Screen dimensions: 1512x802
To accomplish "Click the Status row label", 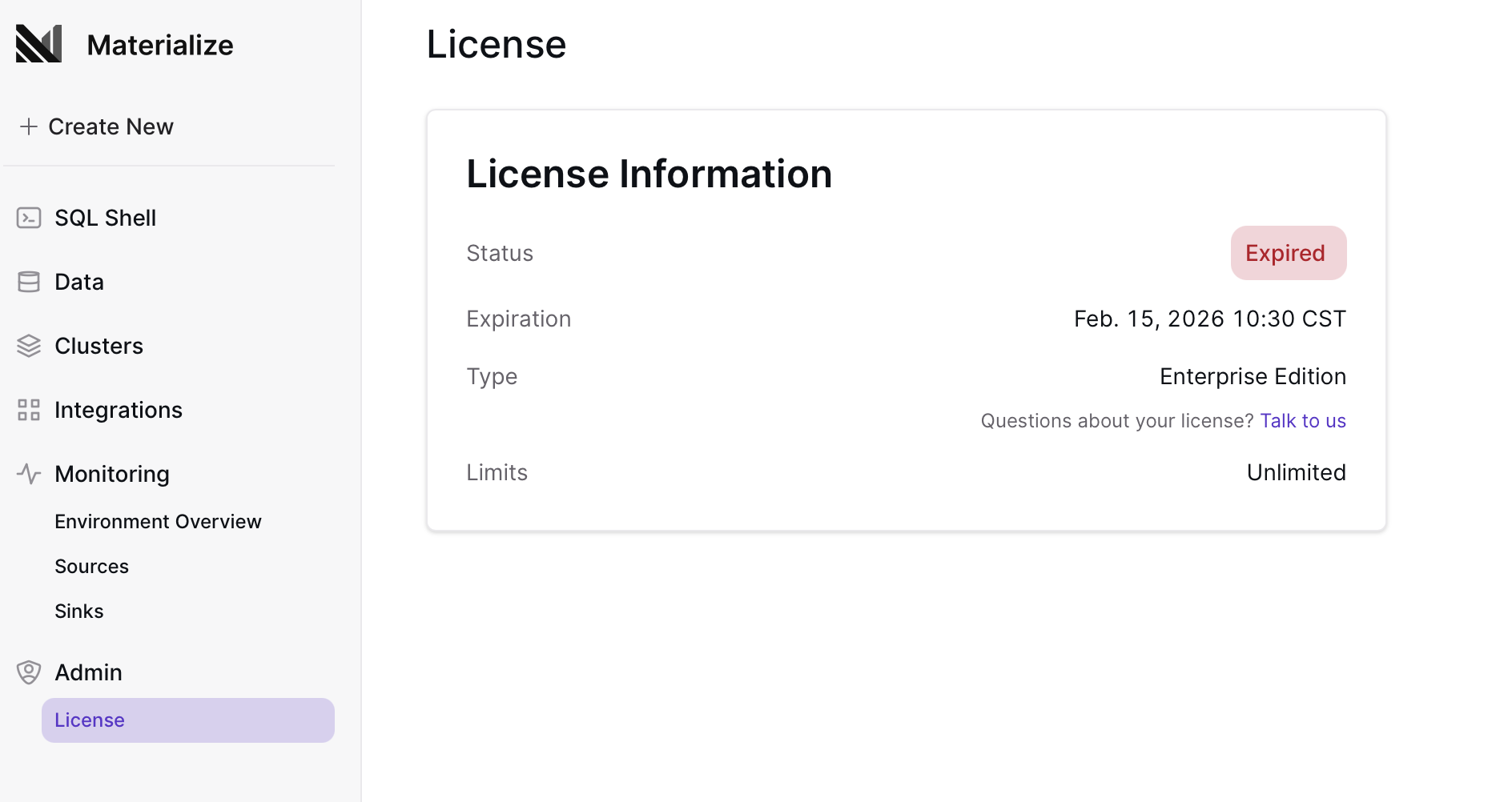I will (500, 253).
